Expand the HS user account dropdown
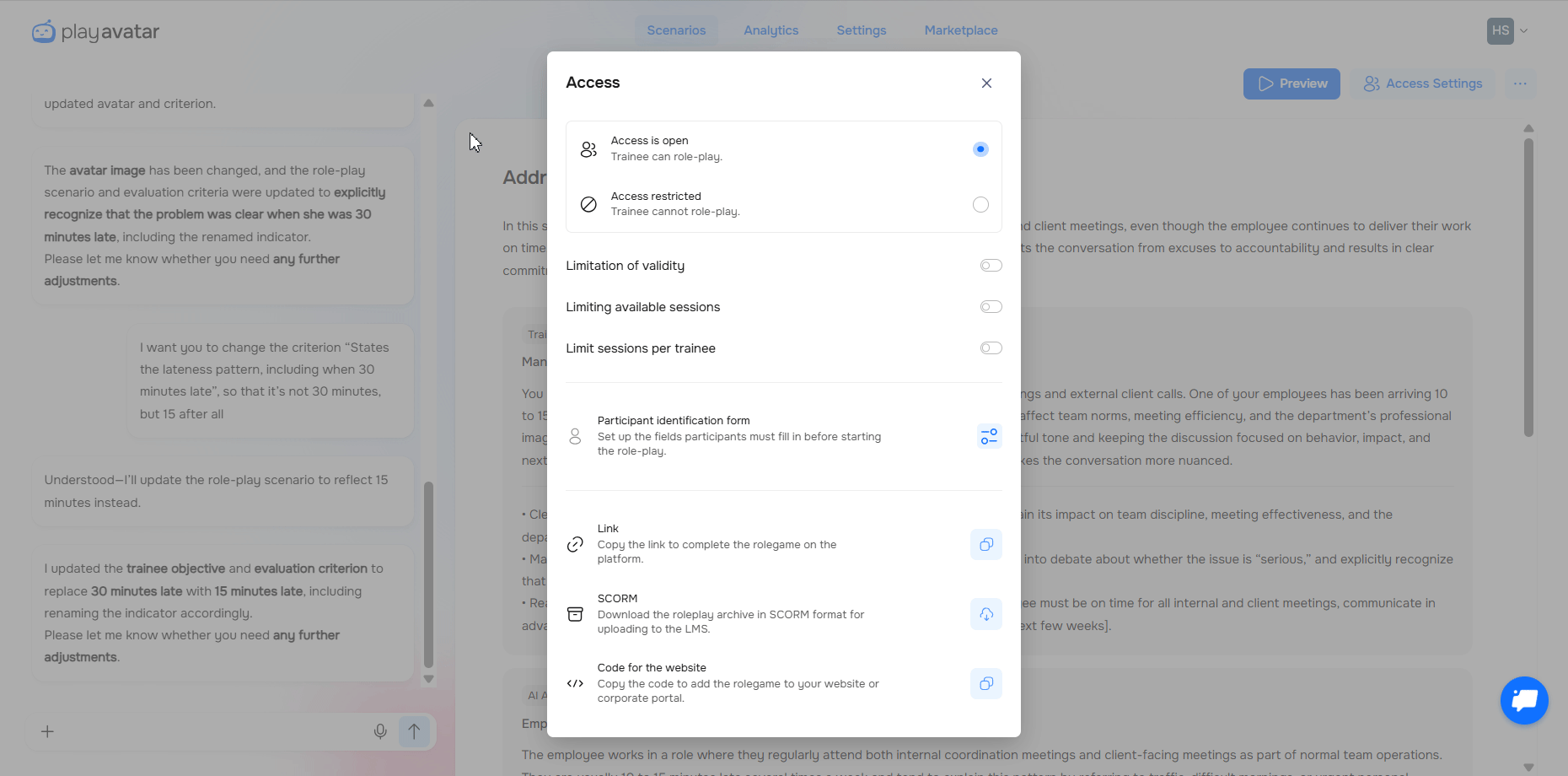The image size is (1568, 776). pos(1524,31)
